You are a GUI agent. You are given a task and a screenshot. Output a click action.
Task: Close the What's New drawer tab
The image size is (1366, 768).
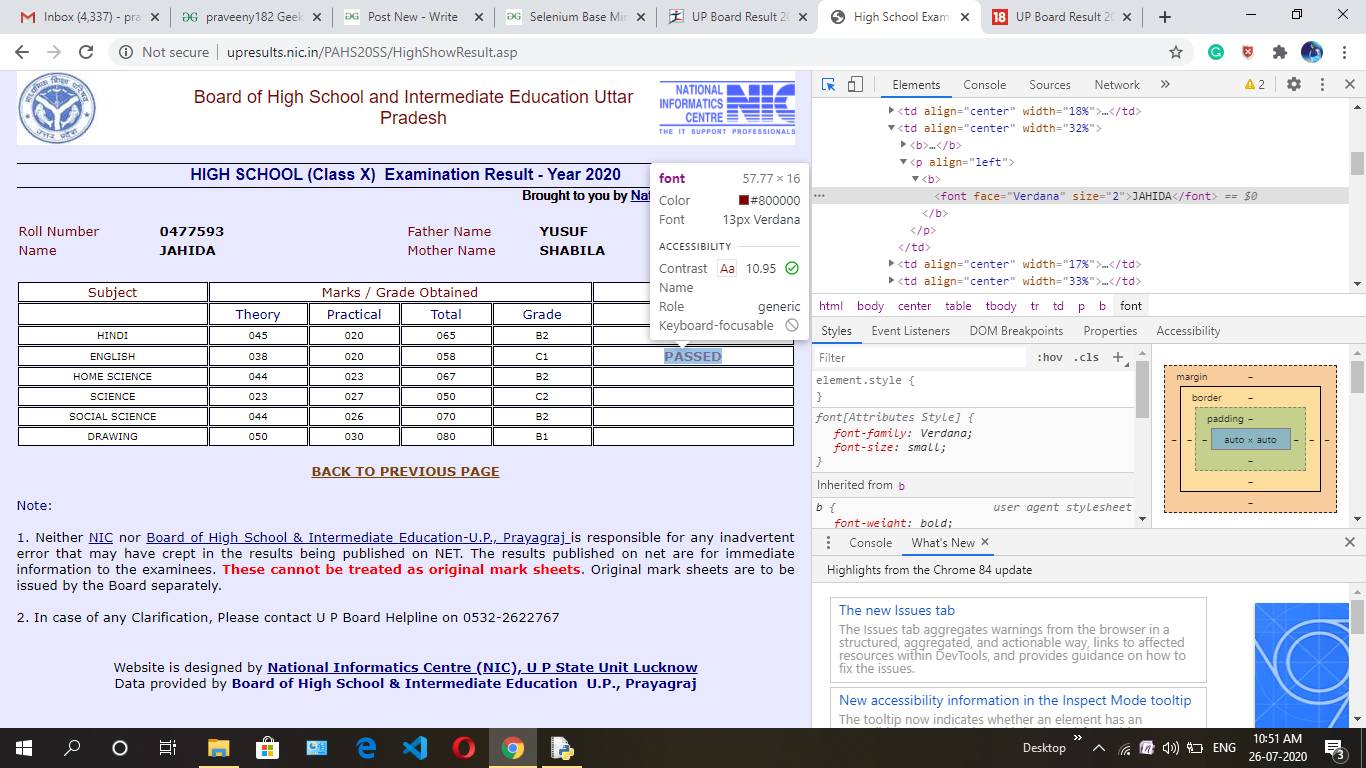(x=985, y=542)
